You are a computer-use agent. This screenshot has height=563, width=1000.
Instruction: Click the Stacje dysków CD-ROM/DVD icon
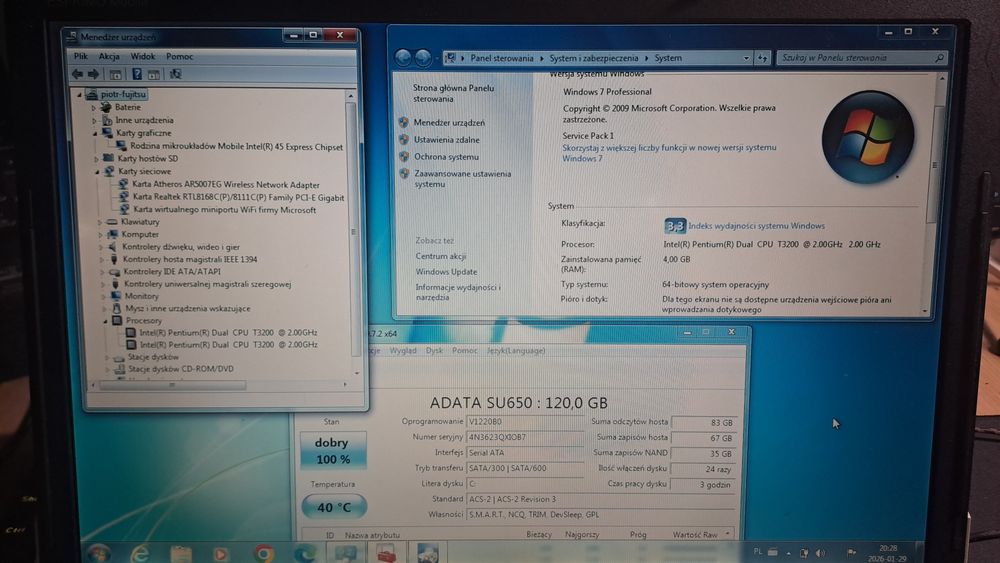(119, 369)
